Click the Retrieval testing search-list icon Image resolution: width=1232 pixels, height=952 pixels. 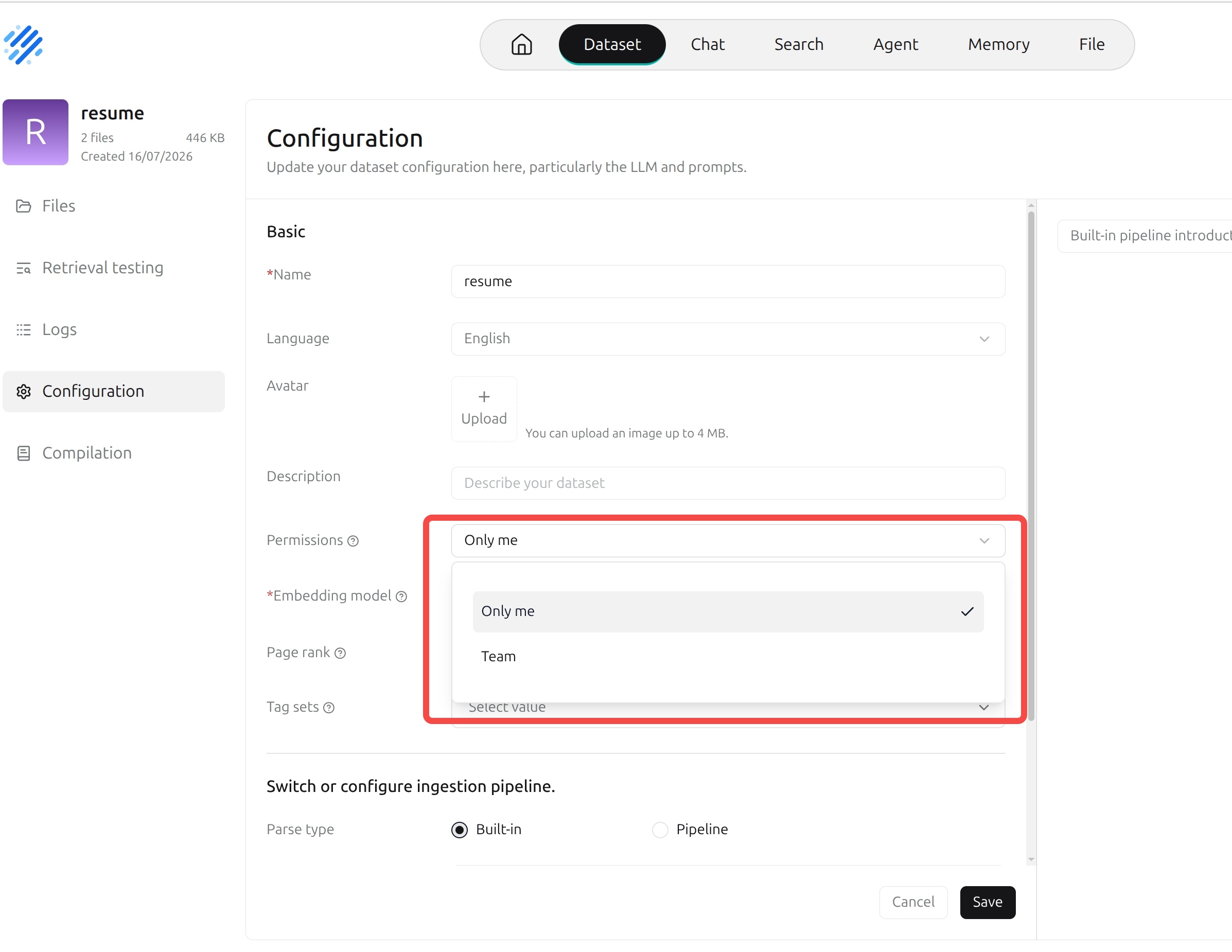point(23,268)
